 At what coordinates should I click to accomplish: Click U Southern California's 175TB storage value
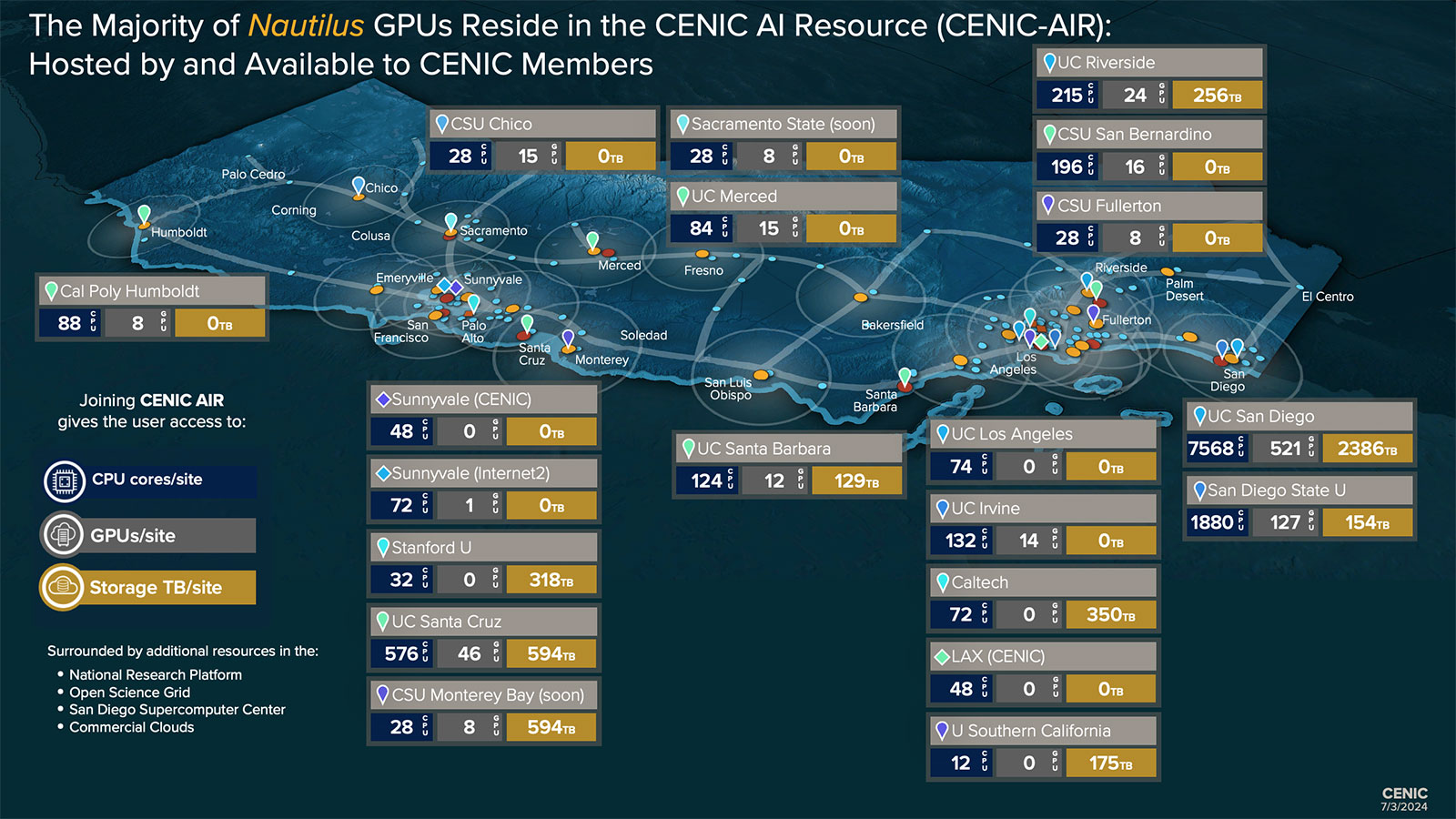[1110, 763]
